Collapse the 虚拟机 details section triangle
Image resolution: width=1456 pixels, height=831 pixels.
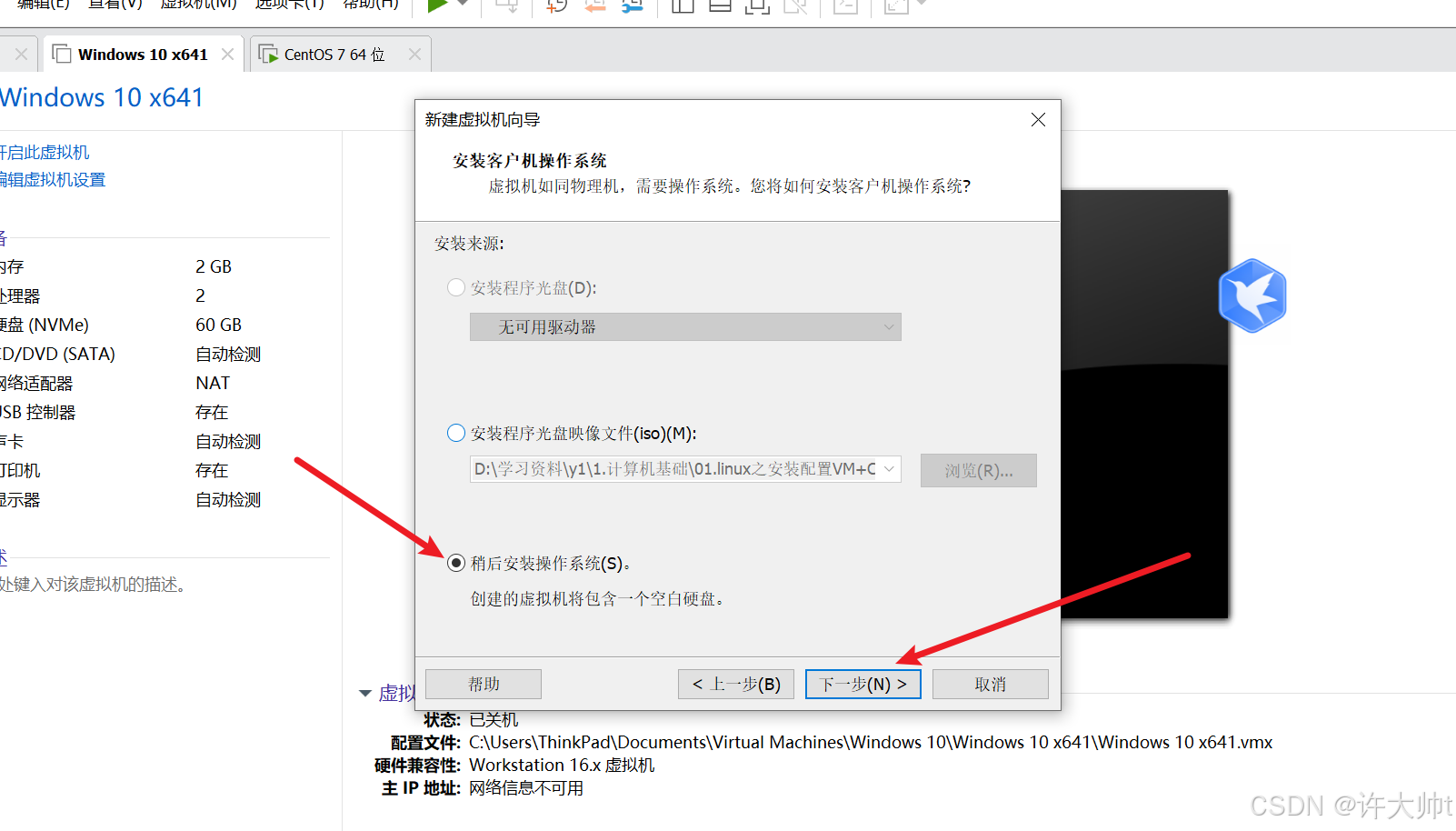(365, 693)
